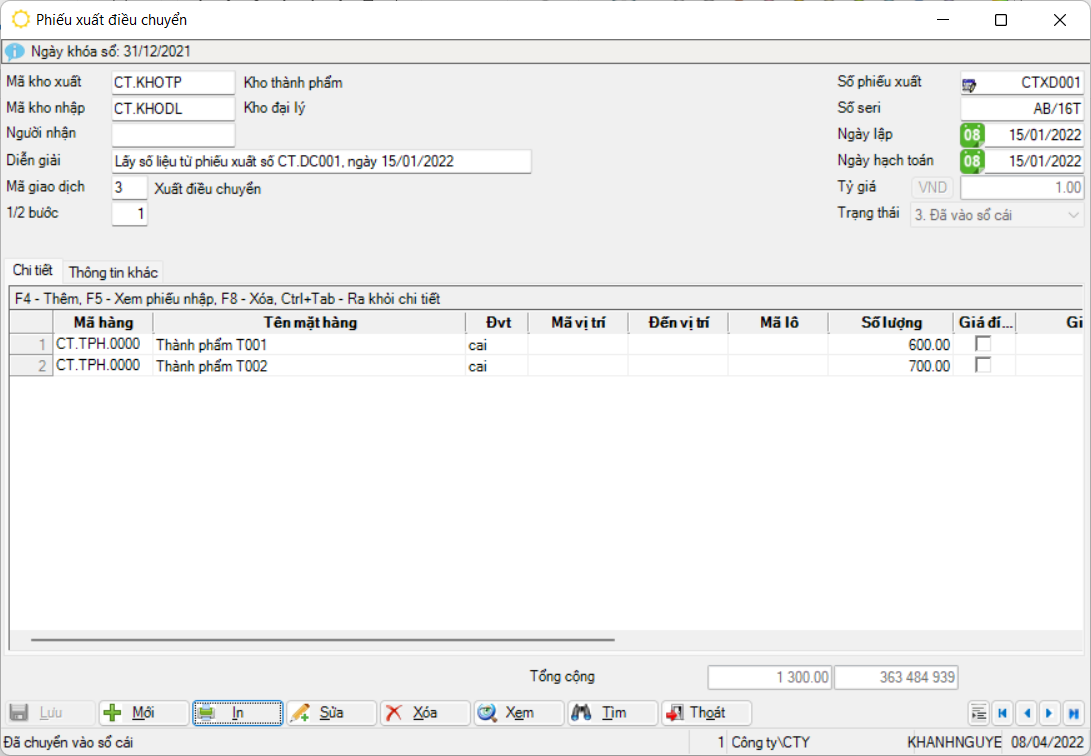This screenshot has height=756, width=1091.
Task: Go to the next record arrow
Action: click(x=1049, y=713)
